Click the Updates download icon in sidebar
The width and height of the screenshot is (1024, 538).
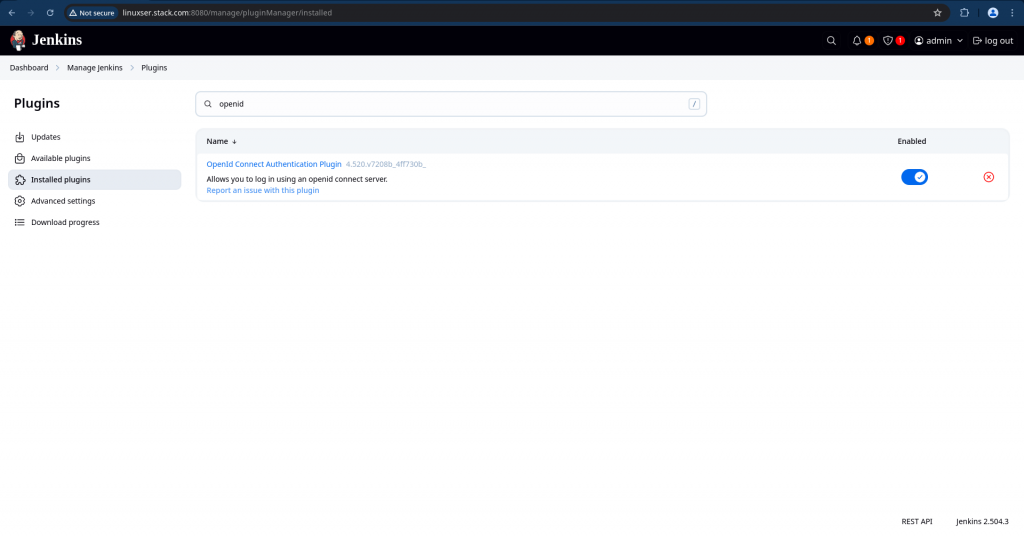tap(20, 137)
